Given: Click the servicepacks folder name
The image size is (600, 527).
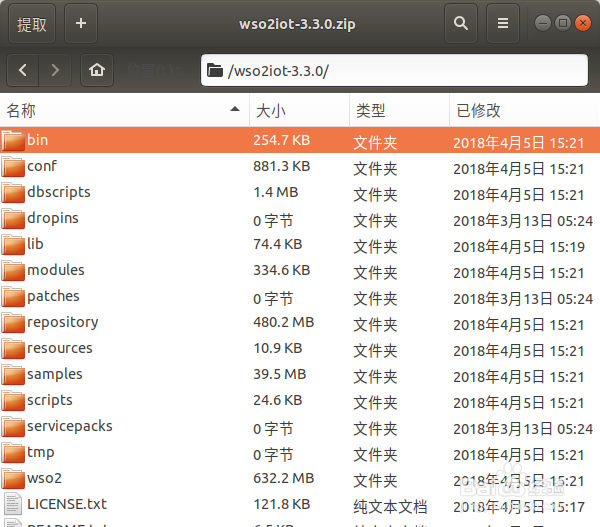Looking at the screenshot, I should [x=70, y=427].
